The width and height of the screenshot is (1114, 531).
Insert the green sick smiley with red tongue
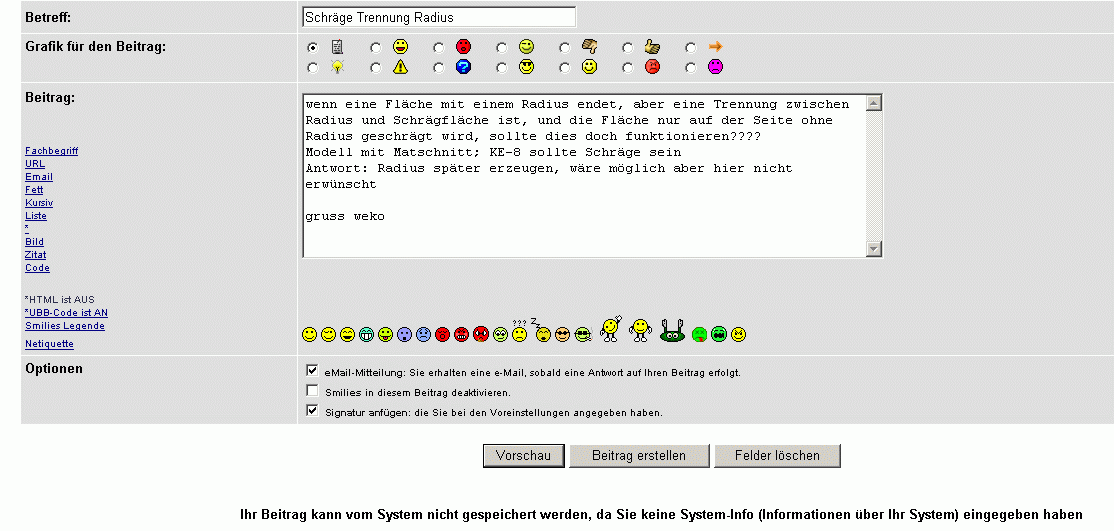(699, 335)
